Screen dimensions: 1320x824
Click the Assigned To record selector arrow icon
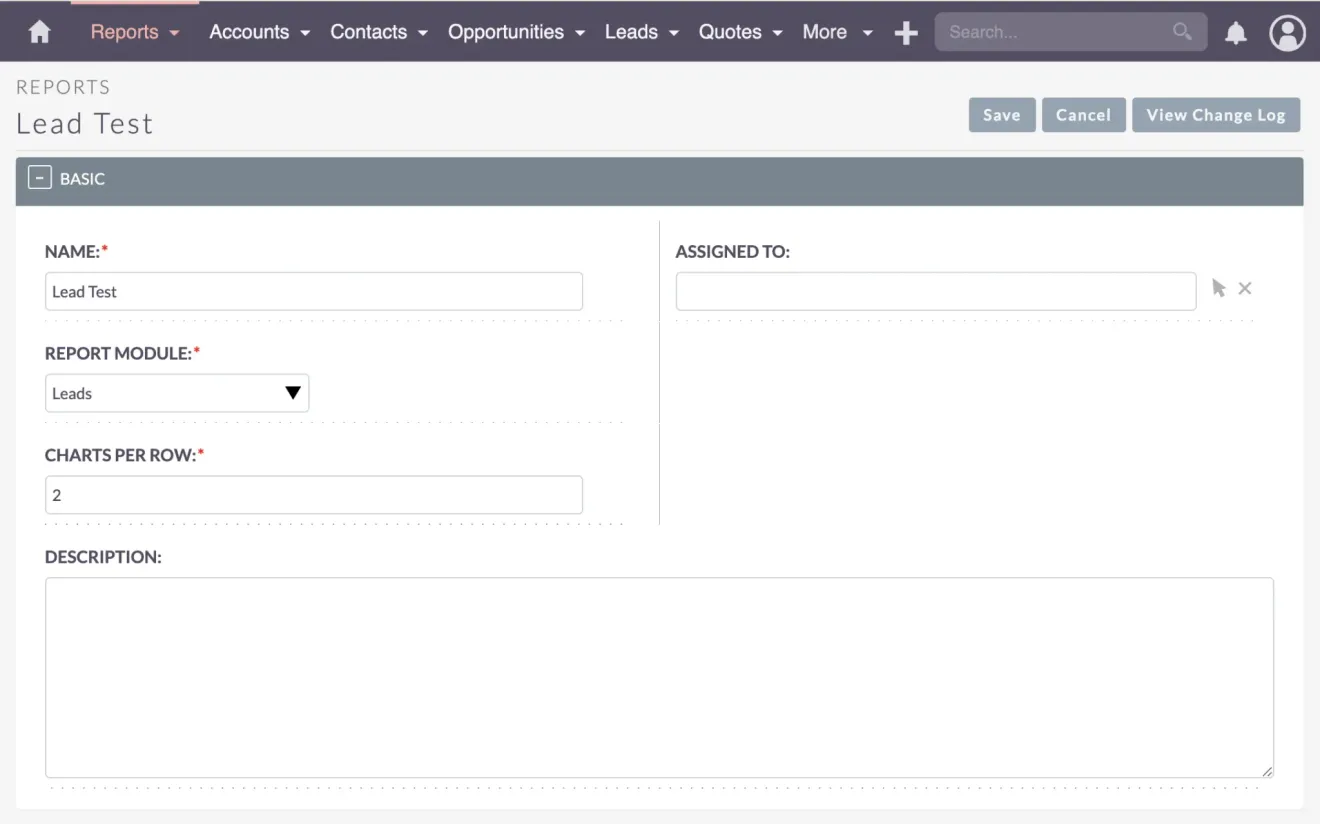point(1218,288)
